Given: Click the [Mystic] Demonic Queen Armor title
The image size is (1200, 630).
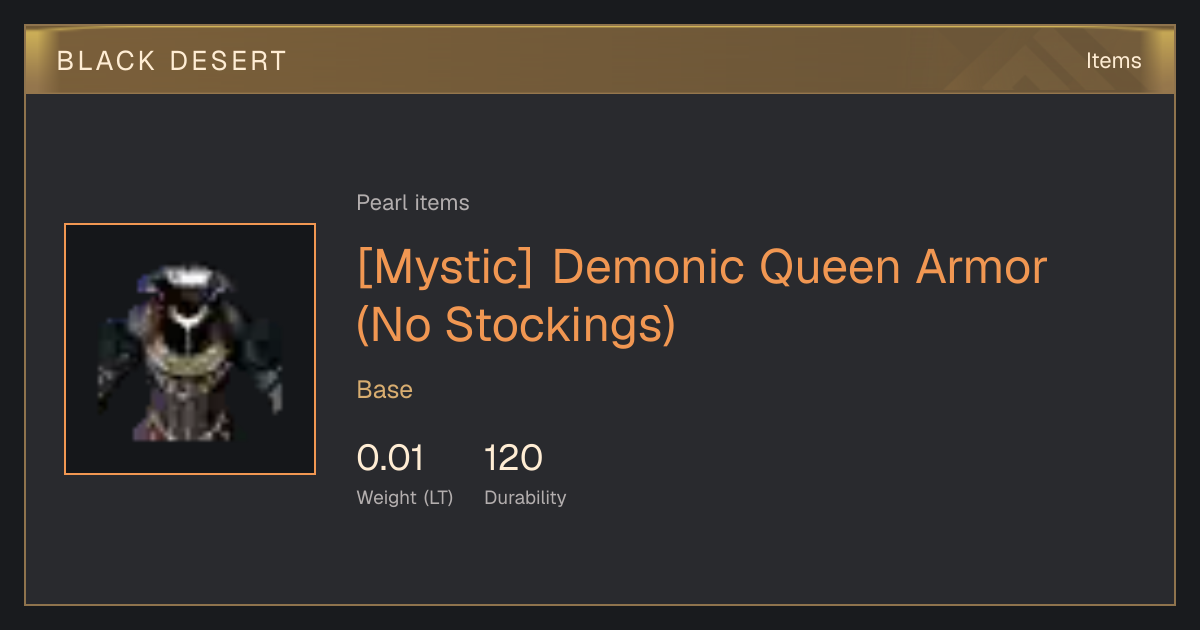Looking at the screenshot, I should [x=701, y=268].
